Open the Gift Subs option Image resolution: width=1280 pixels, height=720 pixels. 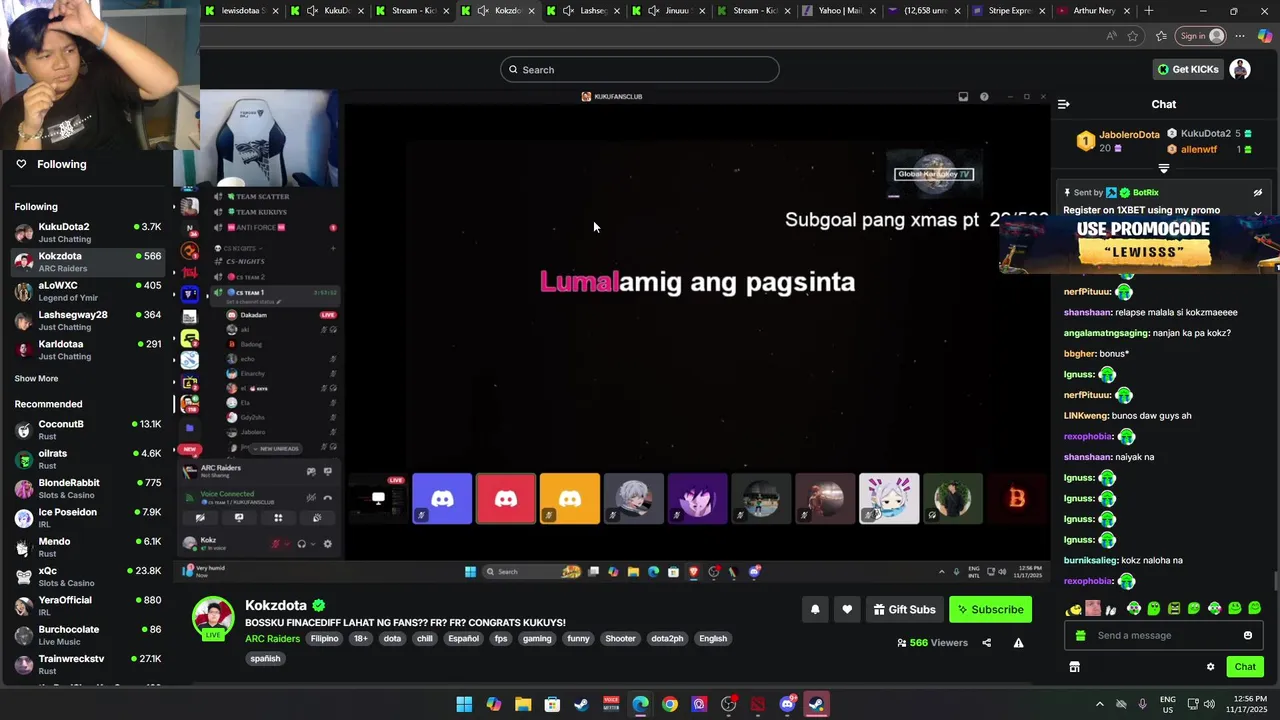click(904, 609)
